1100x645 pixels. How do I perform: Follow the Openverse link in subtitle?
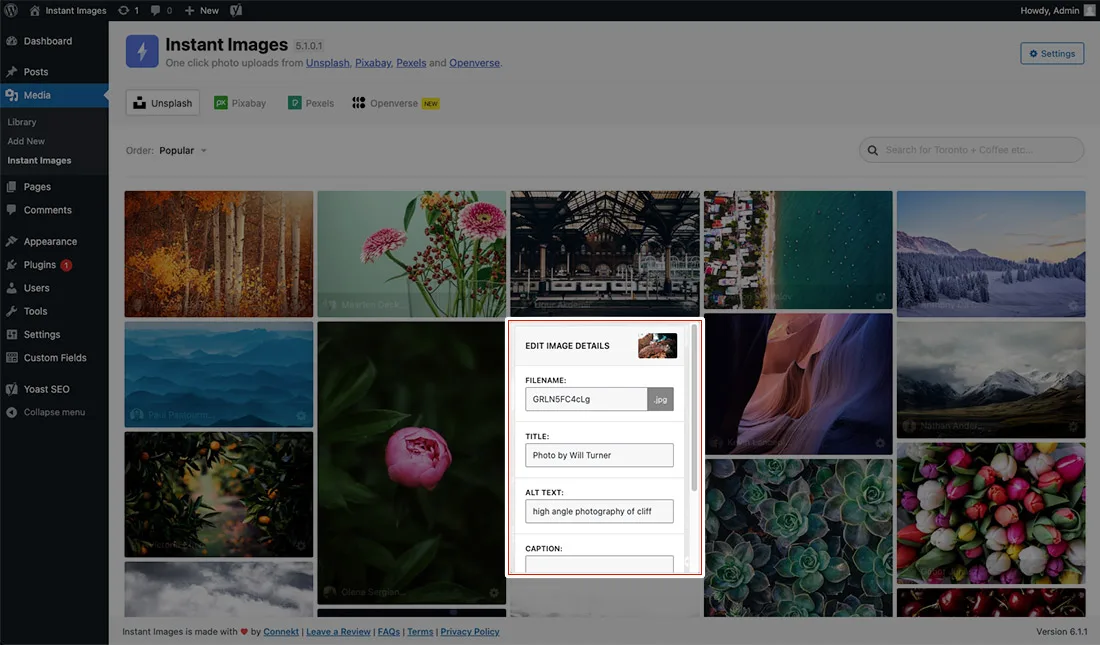click(x=474, y=63)
